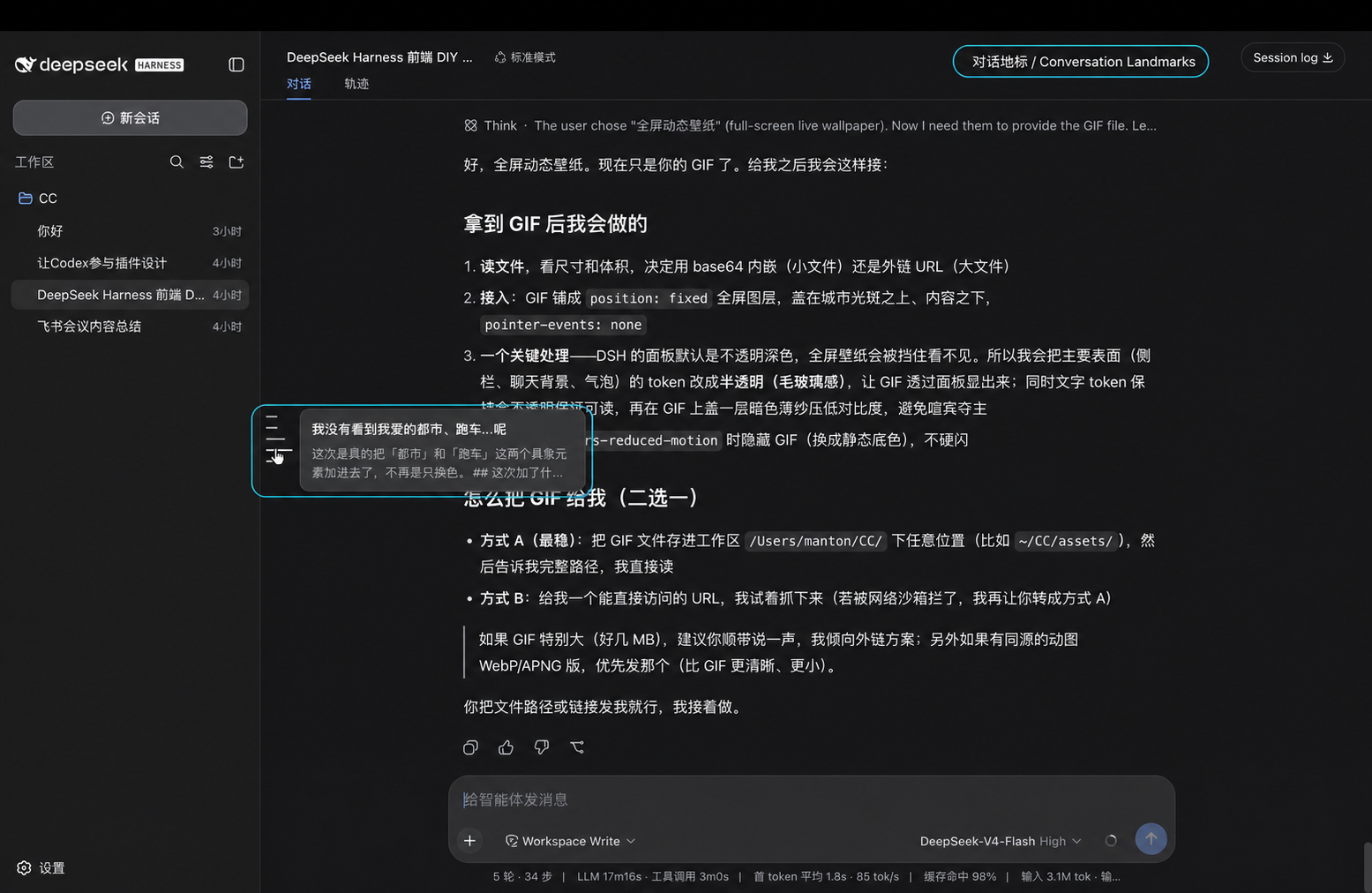The width and height of the screenshot is (1372, 893).
Task: Click the pointer-events: none code snippet
Action: click(563, 325)
